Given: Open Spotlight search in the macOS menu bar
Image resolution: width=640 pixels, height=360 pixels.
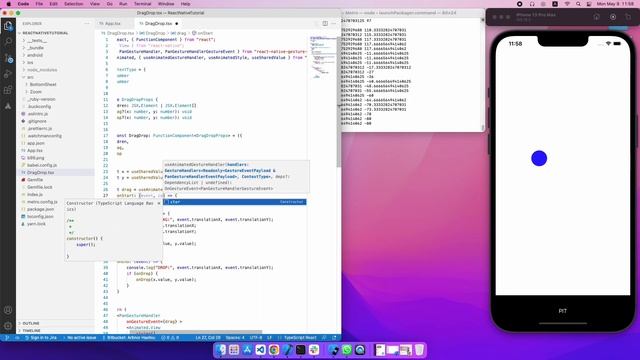Looking at the screenshot, I should tap(578, 4).
